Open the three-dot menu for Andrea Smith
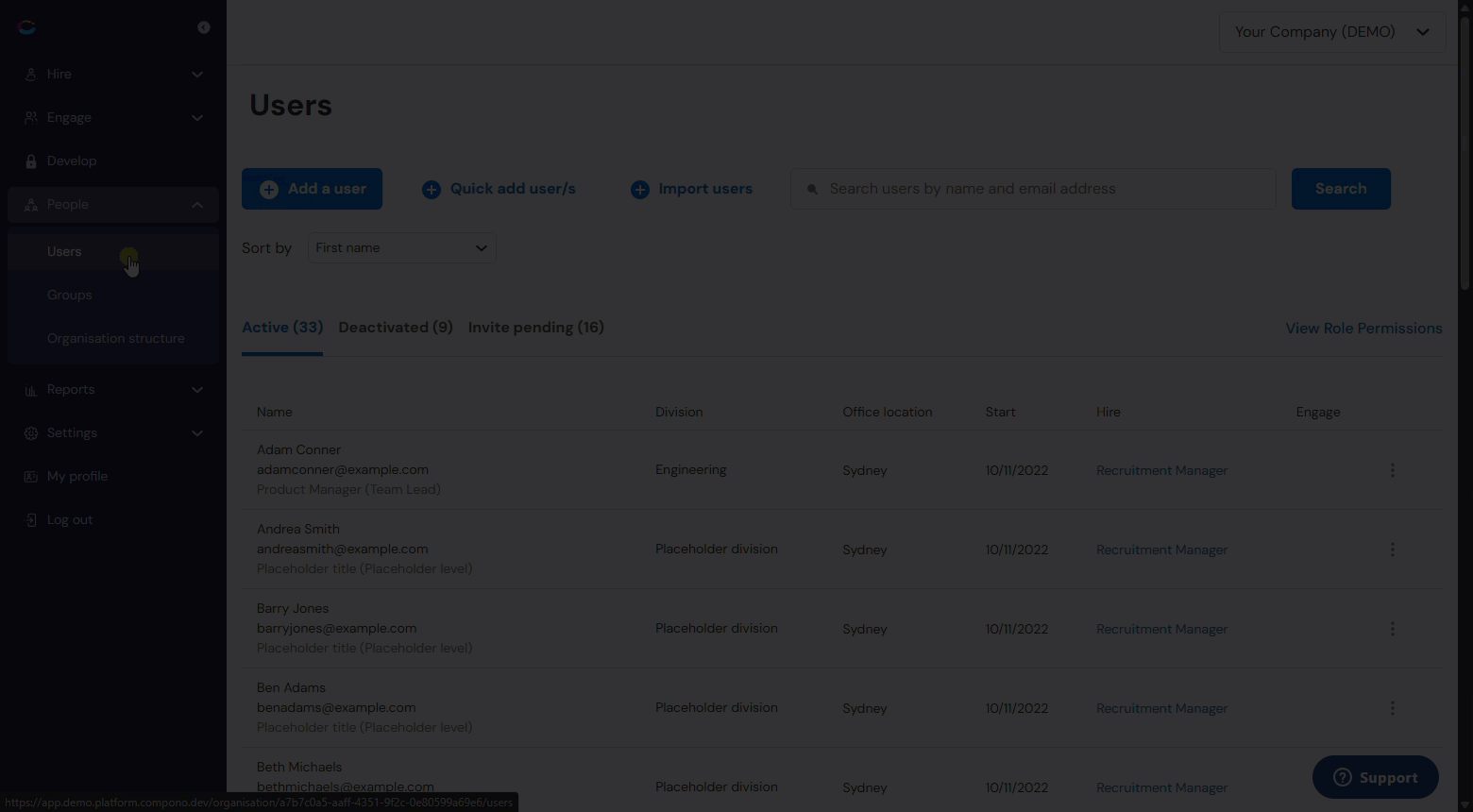Viewport: 1473px width, 812px height. (1392, 550)
